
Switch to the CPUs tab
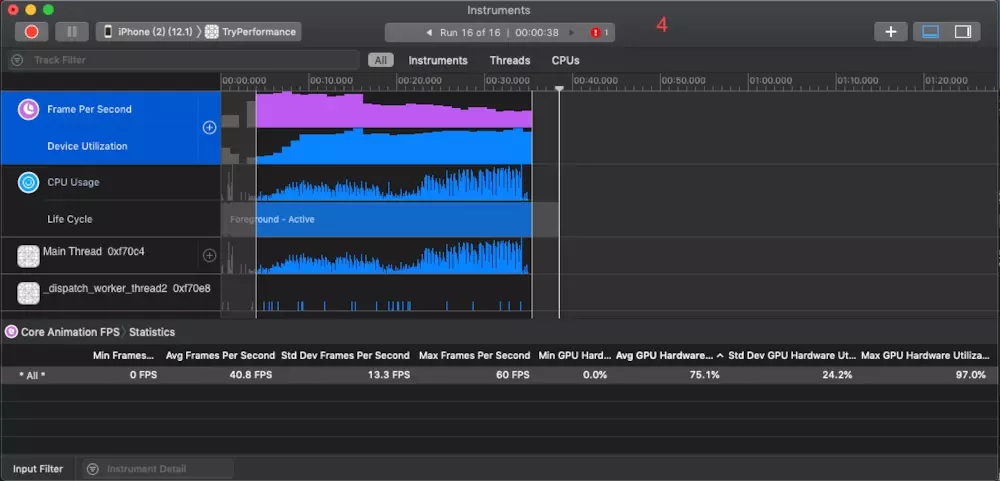click(x=565, y=60)
